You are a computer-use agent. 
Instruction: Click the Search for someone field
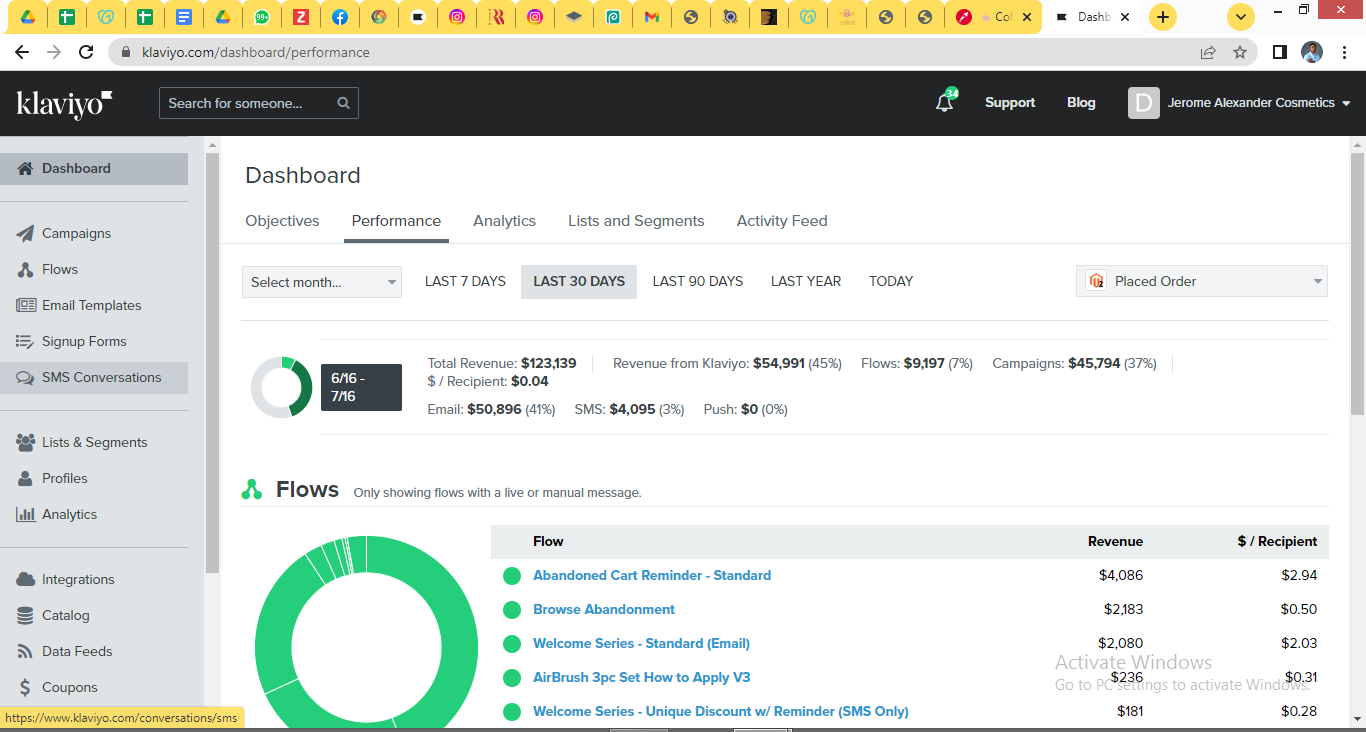click(x=250, y=103)
